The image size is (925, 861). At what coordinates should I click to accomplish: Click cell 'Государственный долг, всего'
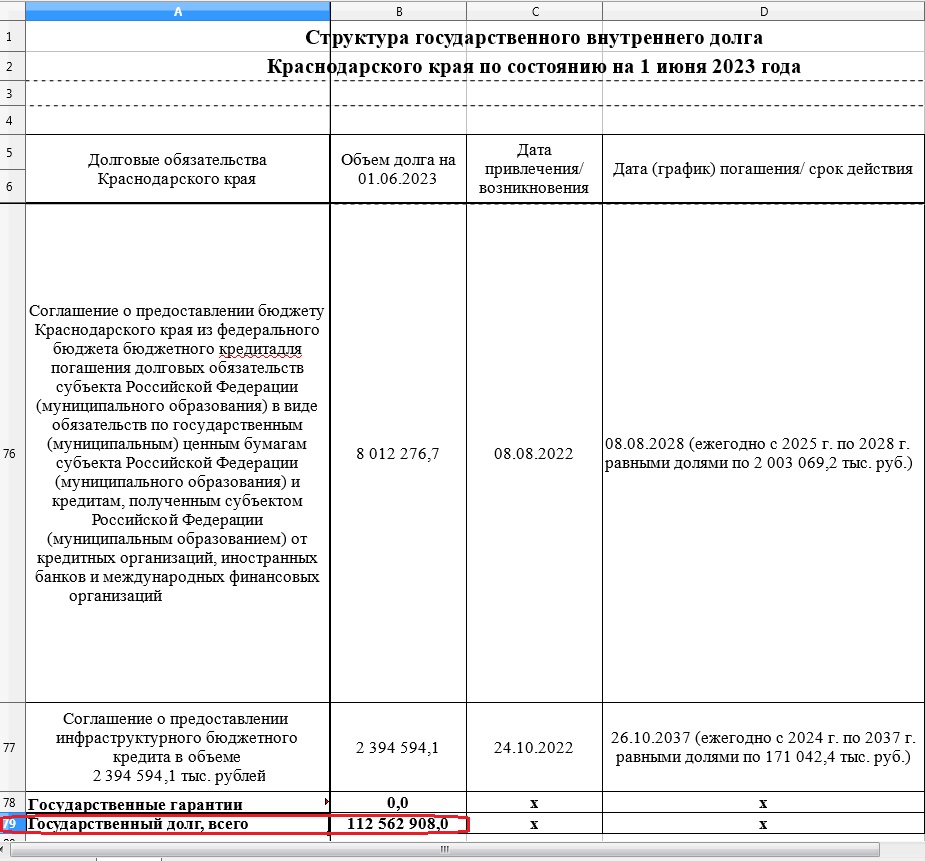coord(177,823)
